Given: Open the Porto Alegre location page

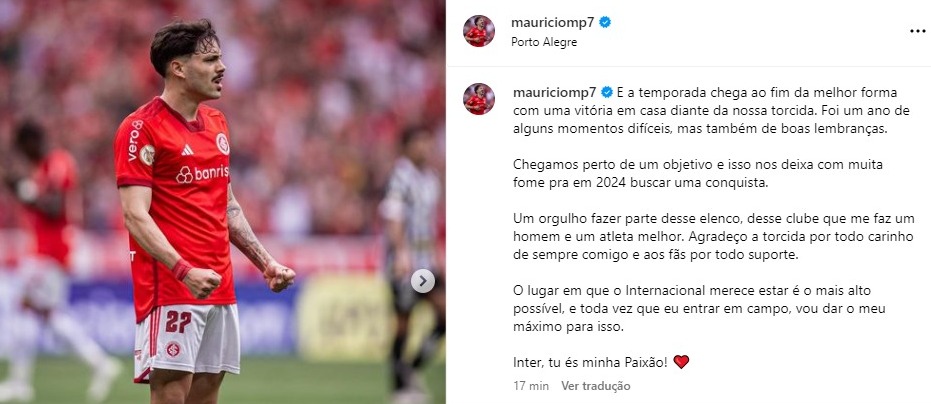Looking at the screenshot, I should 544,42.
